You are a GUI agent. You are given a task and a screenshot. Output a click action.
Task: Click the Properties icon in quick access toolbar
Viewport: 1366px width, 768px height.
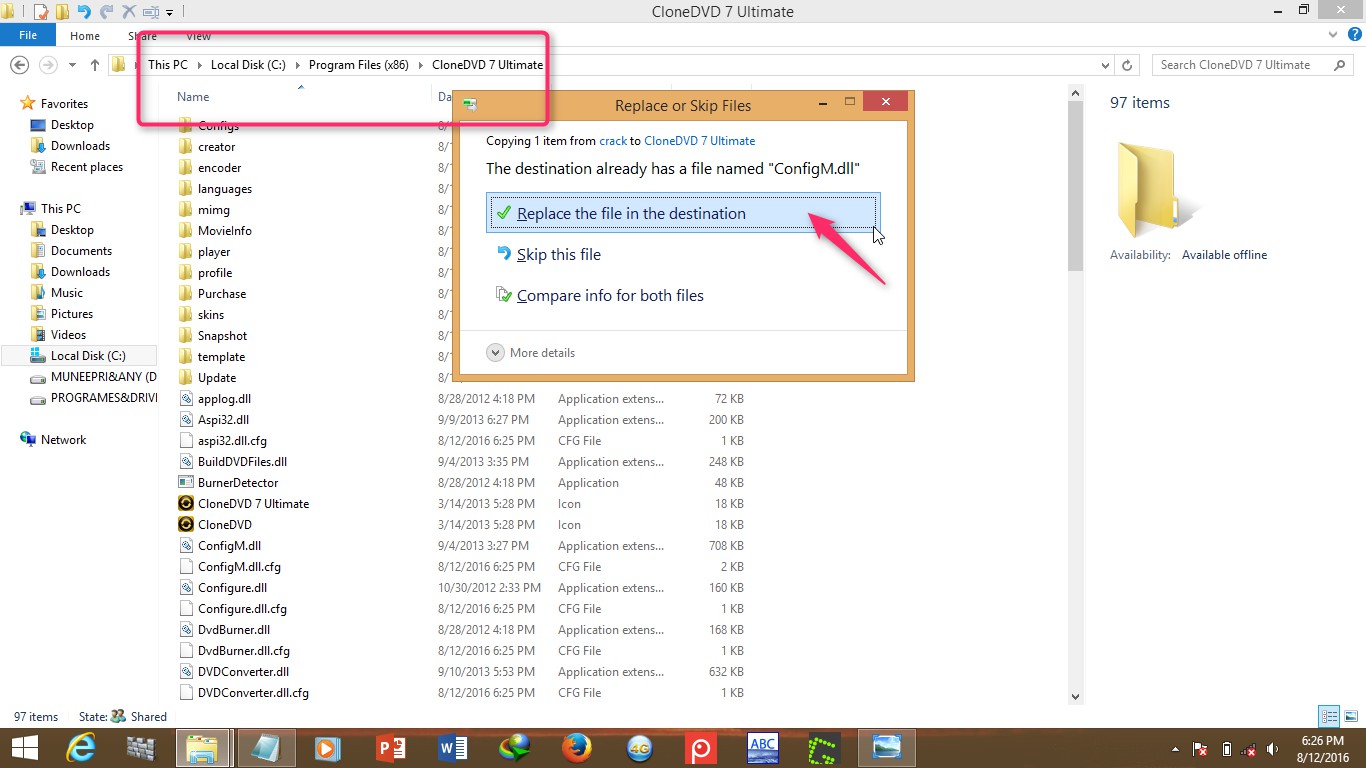coord(40,12)
